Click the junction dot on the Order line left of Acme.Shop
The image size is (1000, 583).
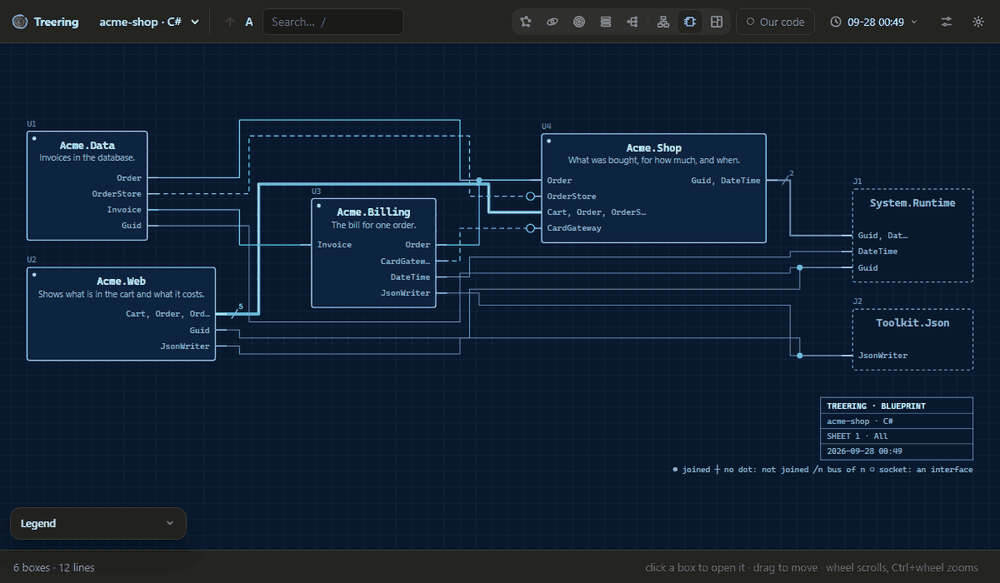(480, 181)
